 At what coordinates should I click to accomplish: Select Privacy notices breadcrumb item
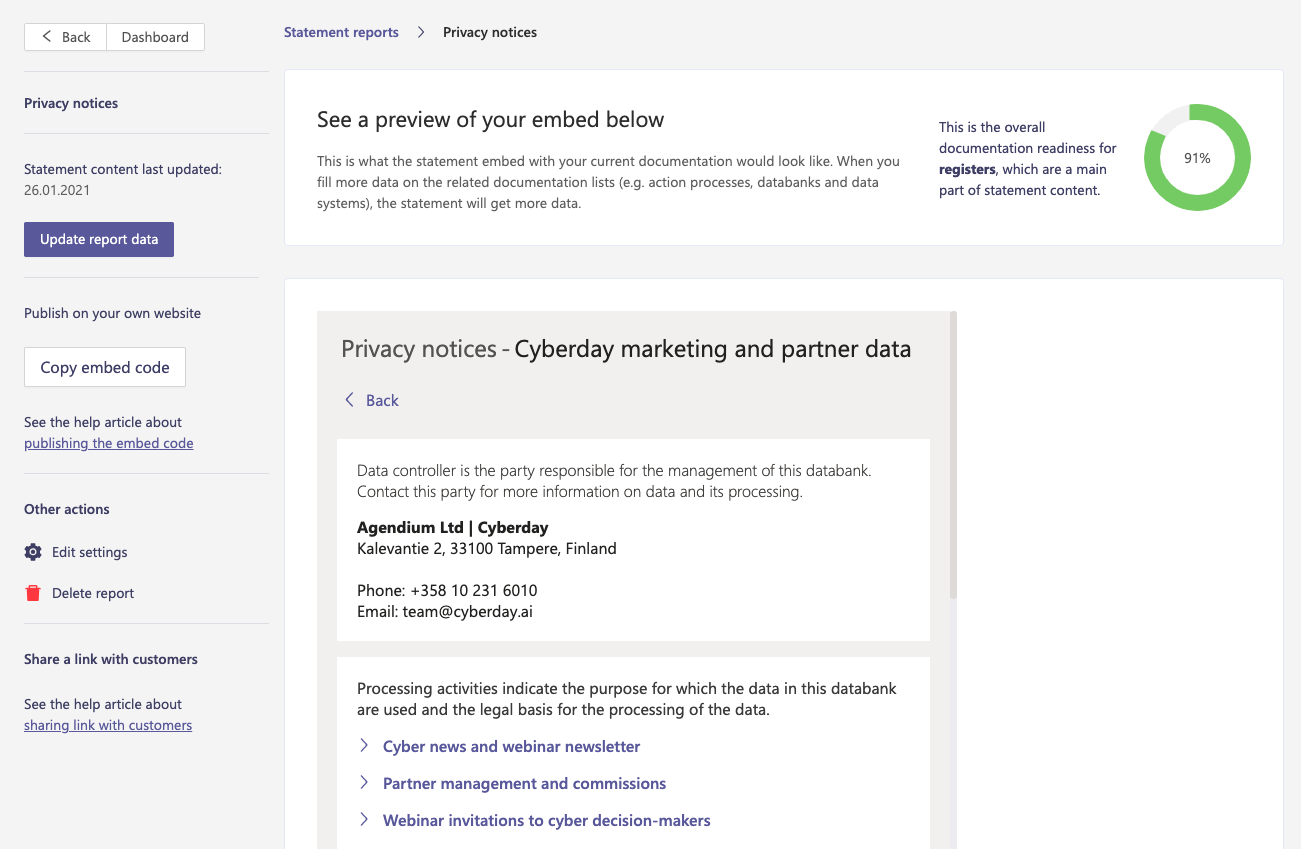pyautogui.click(x=490, y=33)
